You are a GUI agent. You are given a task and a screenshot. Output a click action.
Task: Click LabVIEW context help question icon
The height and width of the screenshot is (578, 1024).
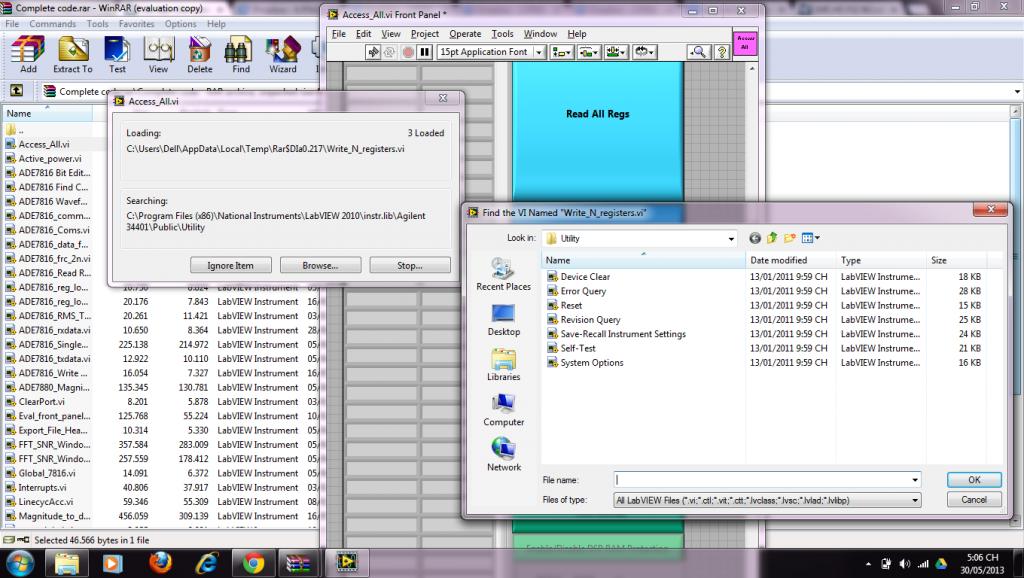pos(722,52)
